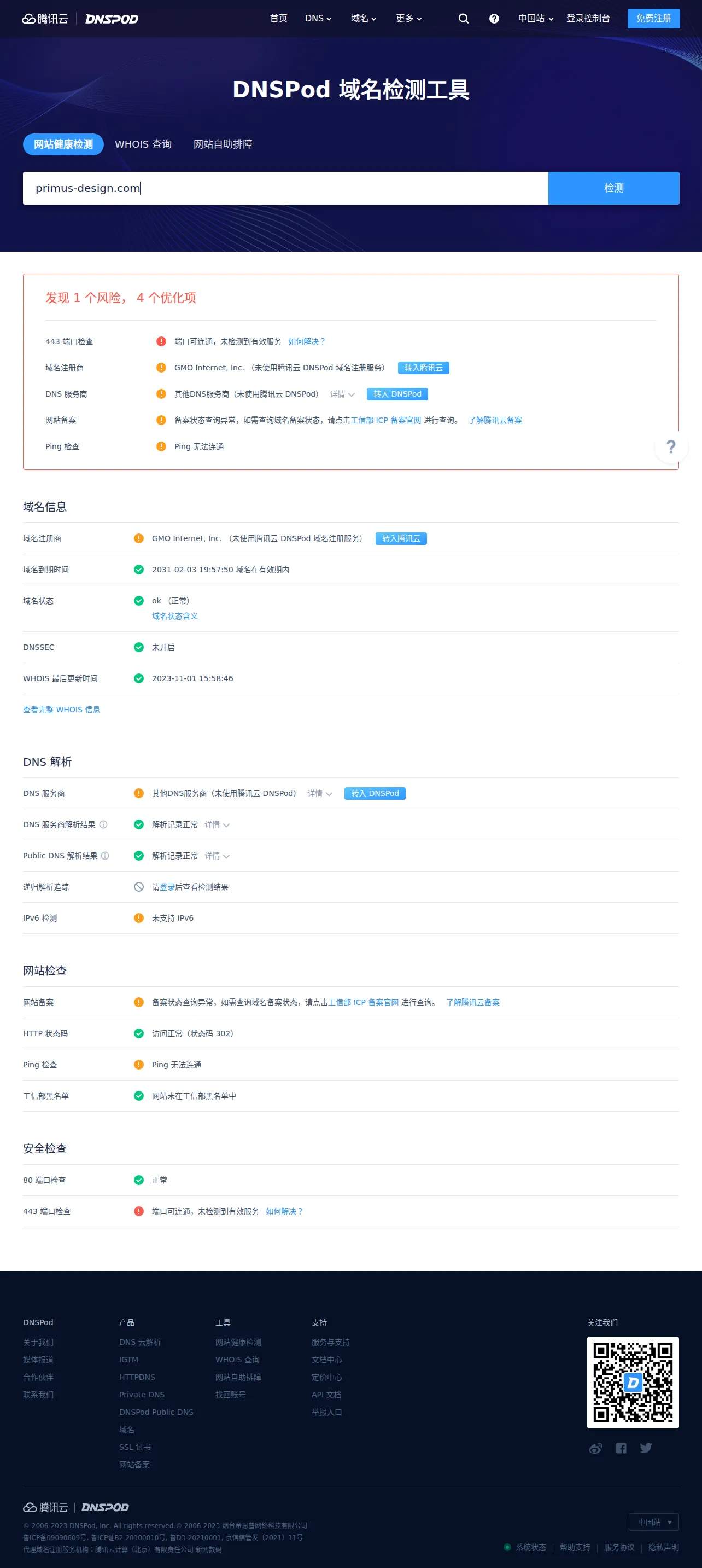Click the green status dot beside 系统状态
This screenshot has height=1568, width=702.
tap(507, 1547)
